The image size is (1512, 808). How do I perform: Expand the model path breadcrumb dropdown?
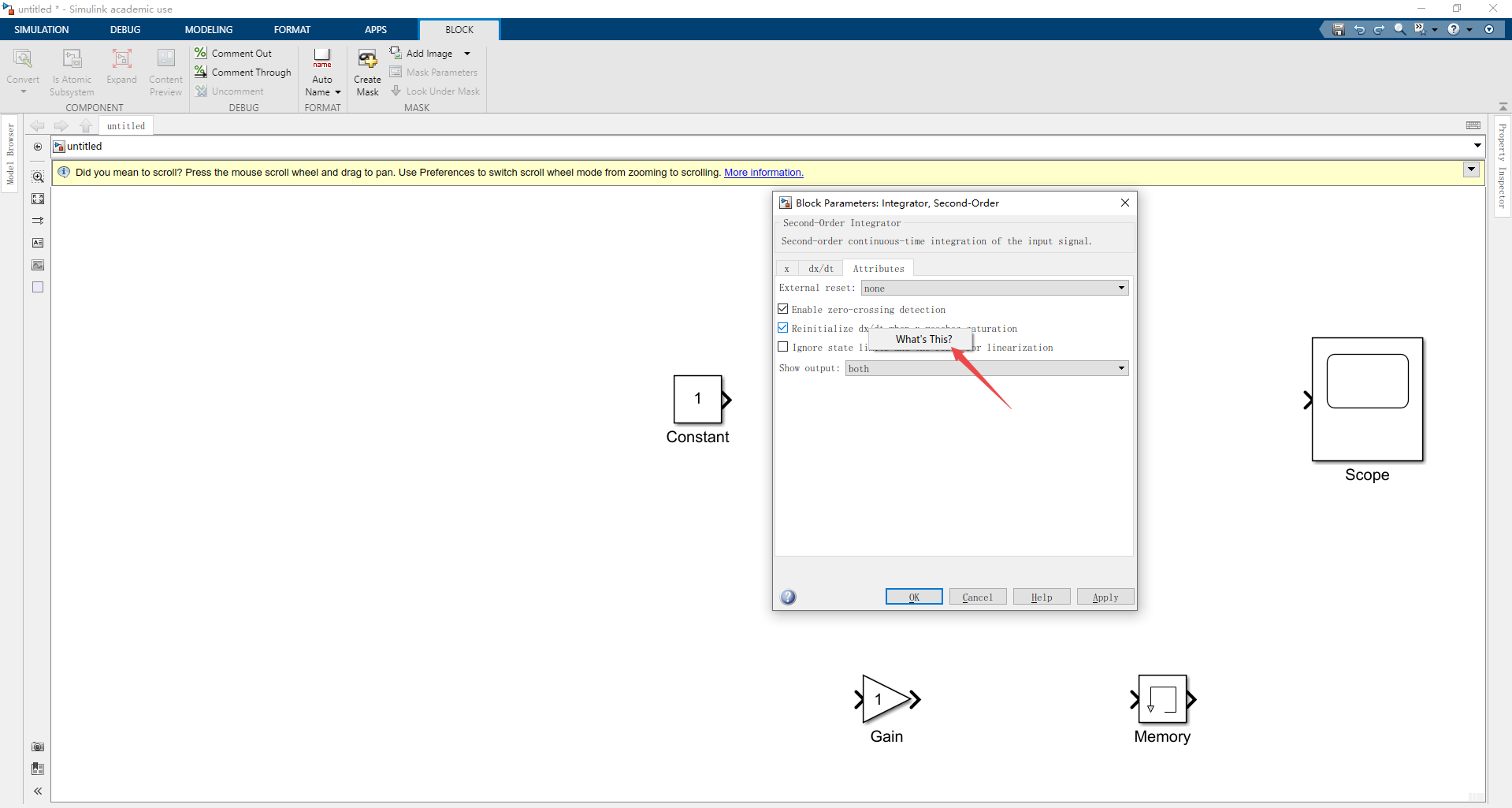tap(1477, 146)
